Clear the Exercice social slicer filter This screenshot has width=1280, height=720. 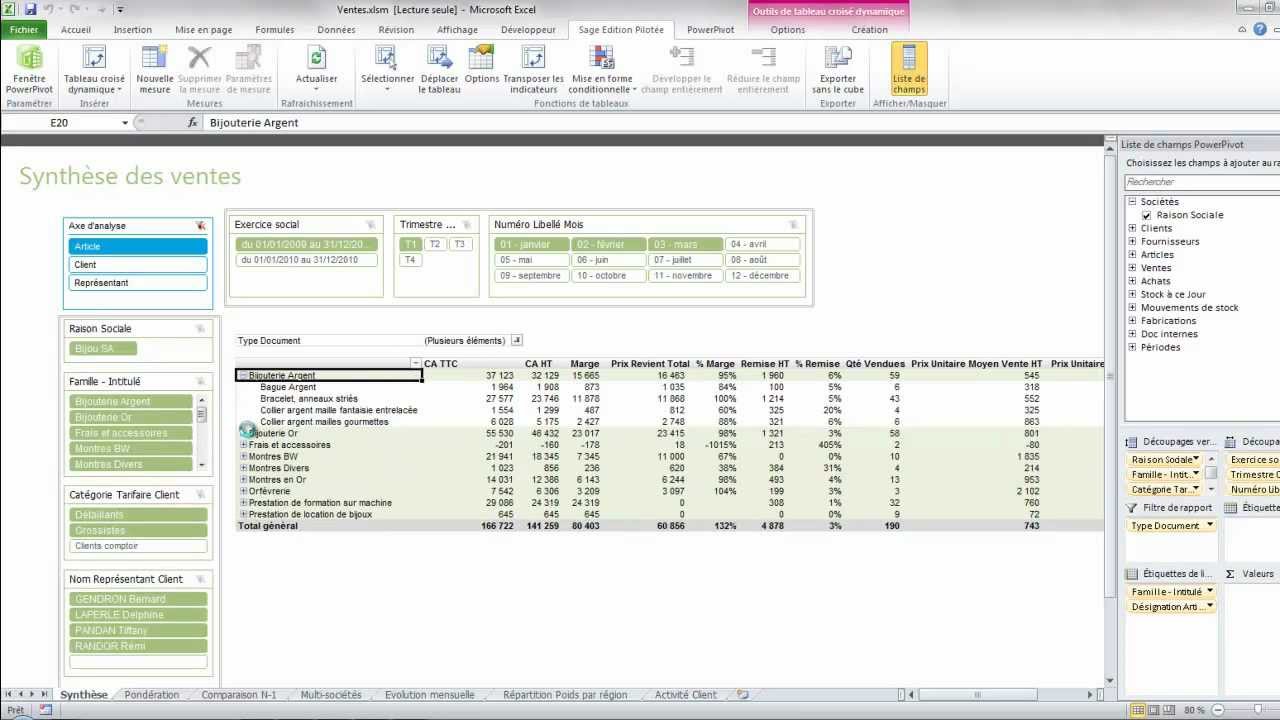coord(371,225)
